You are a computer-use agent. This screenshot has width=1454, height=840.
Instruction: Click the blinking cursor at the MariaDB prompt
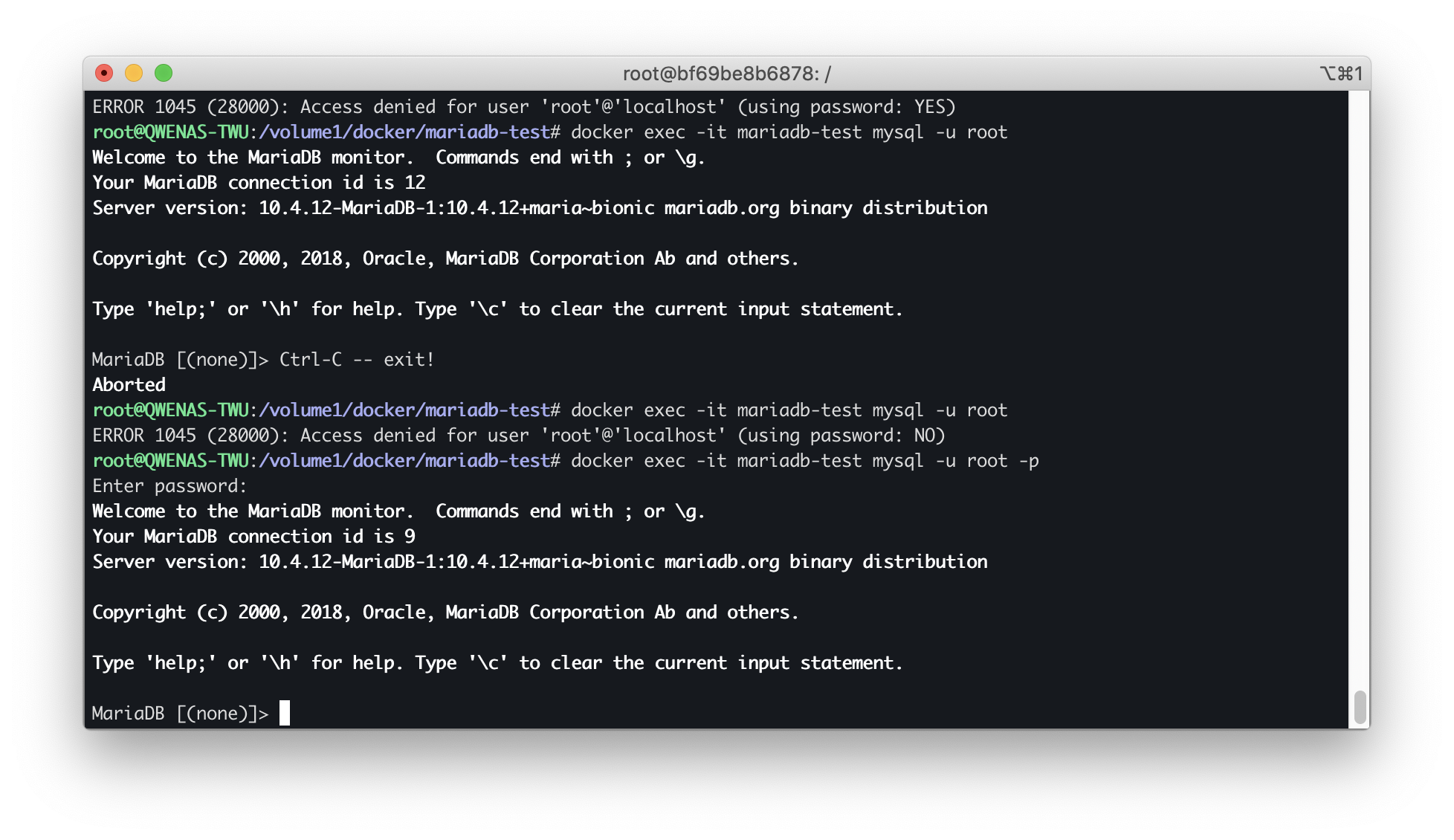[x=285, y=713]
